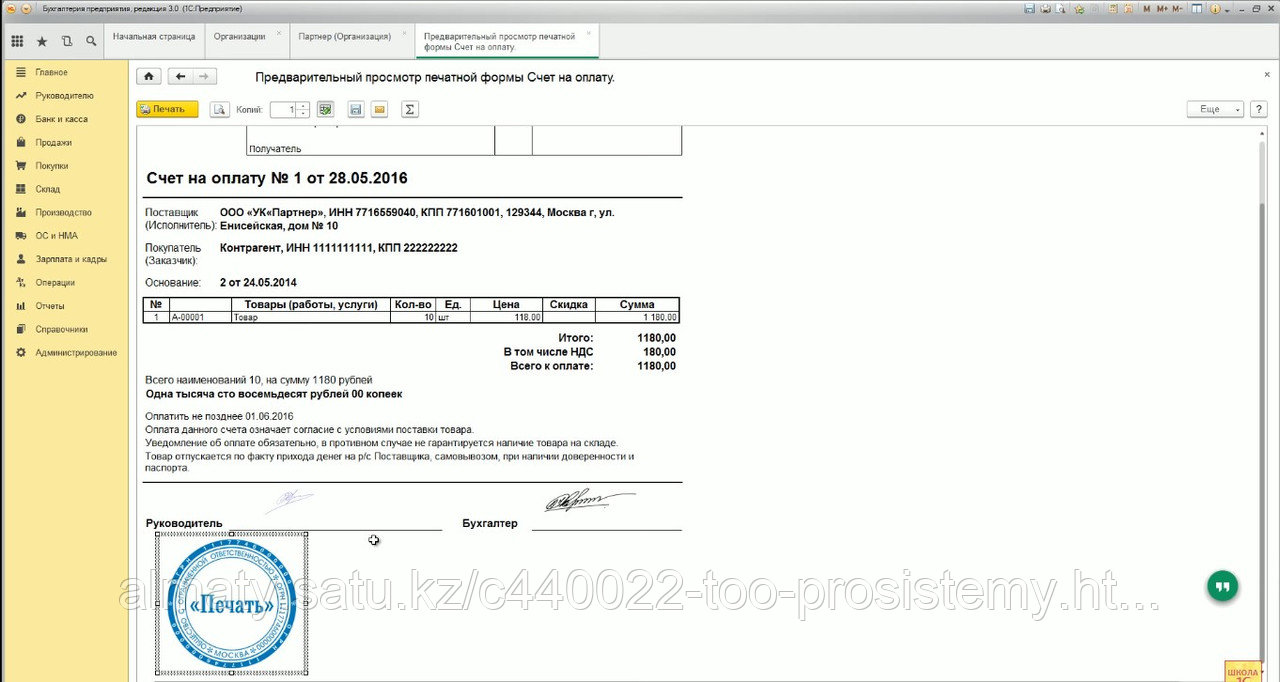1280x682 pixels.
Task: Open the sections grid menu icon
Action: tap(17, 42)
